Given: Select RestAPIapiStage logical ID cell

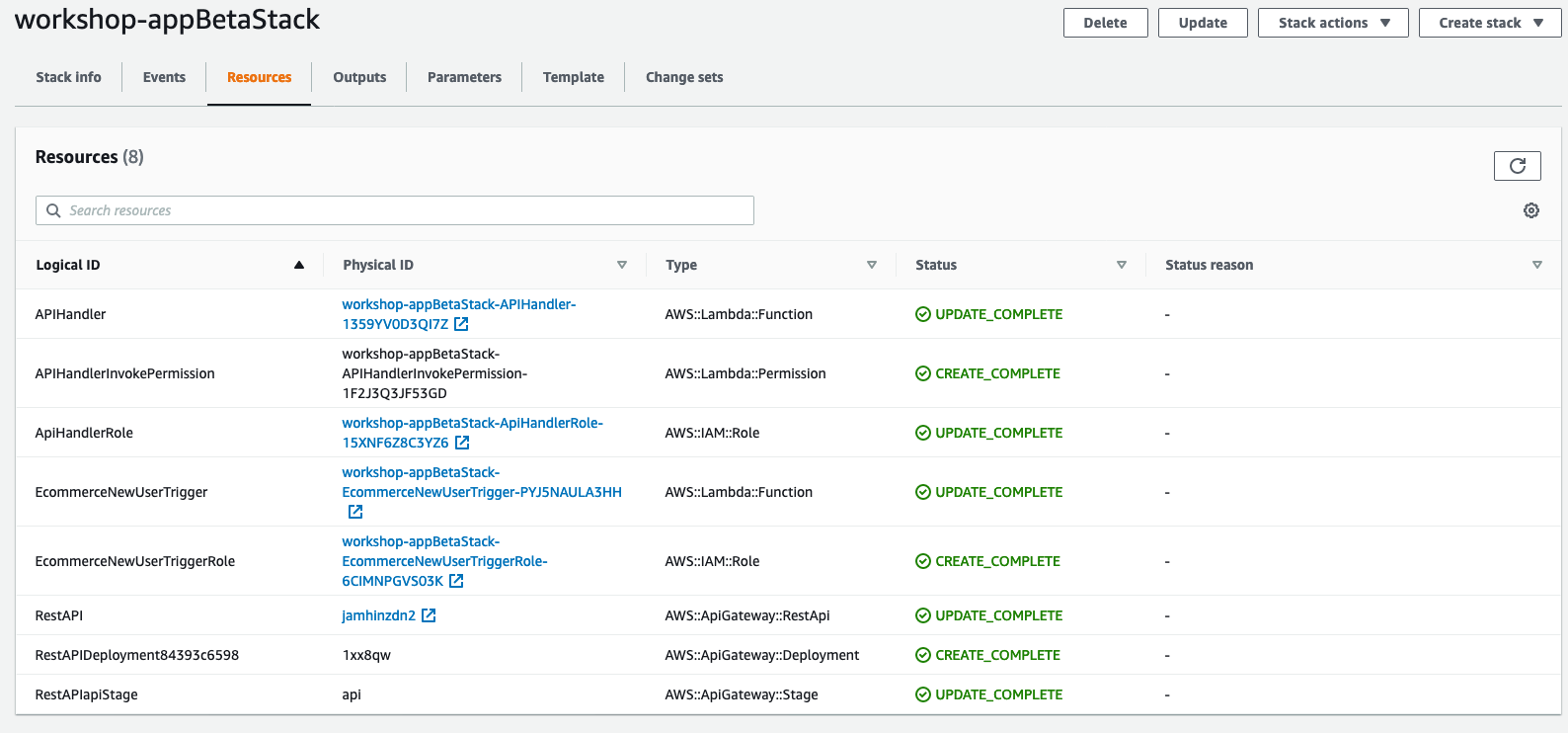Looking at the screenshot, I should click(x=87, y=694).
